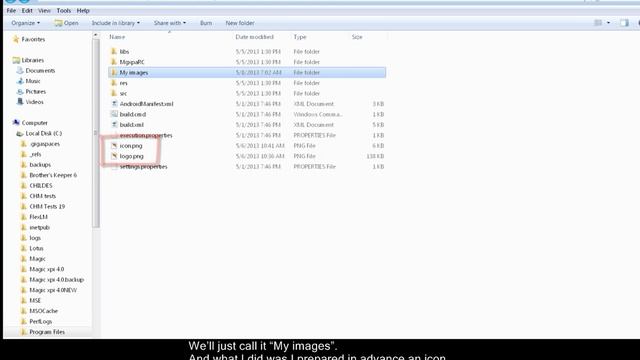
Task: Sort files by Date modified column
Action: pyautogui.click(x=254, y=37)
